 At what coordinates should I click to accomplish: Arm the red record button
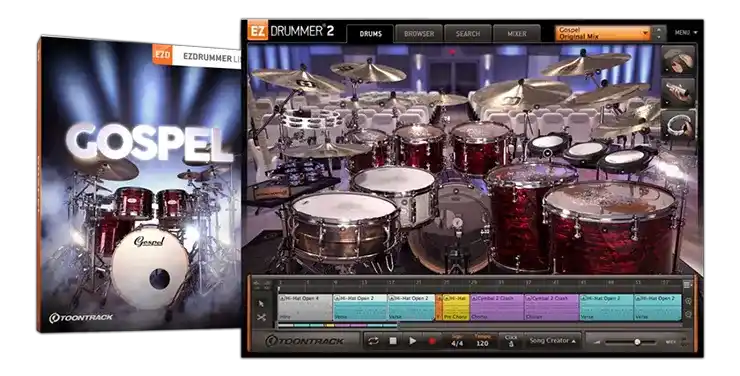point(432,341)
